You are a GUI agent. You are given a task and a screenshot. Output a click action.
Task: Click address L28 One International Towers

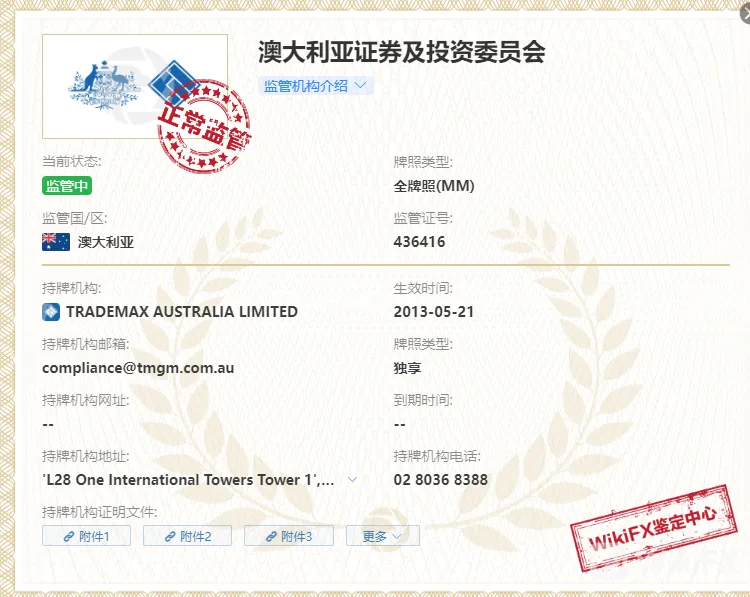pyautogui.click(x=188, y=480)
